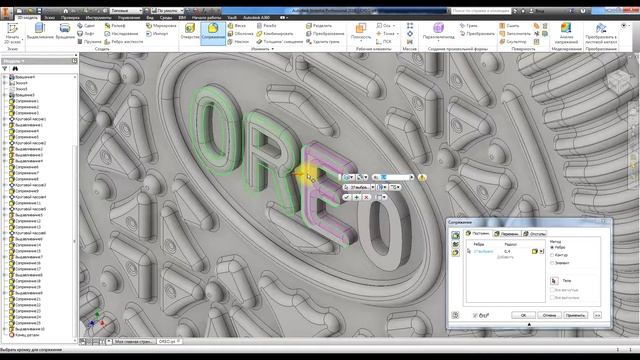Choose the Скульптор tool
The width and height of the screenshot is (640, 360).
[513, 41]
